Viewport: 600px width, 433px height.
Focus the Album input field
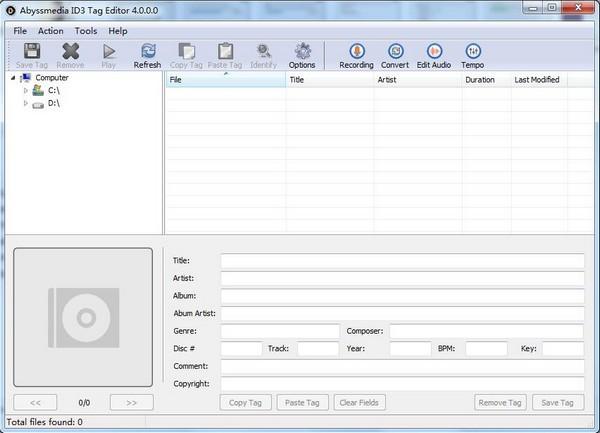[x=402, y=296]
